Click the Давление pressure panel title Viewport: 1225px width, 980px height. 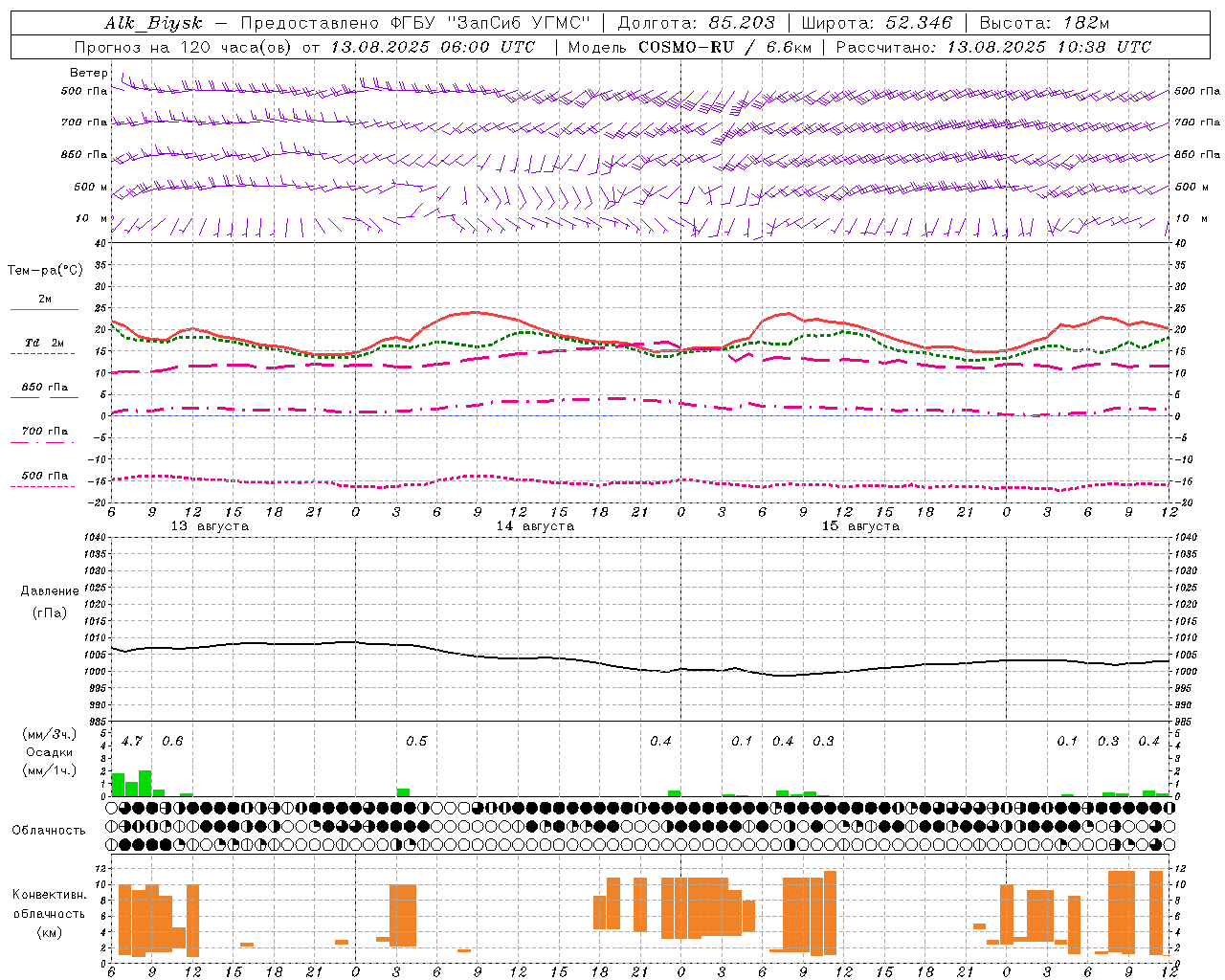pyautogui.click(x=50, y=590)
